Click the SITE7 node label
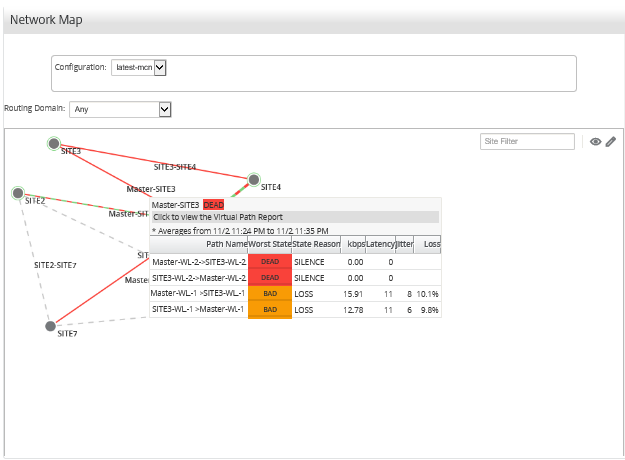 tap(67, 334)
